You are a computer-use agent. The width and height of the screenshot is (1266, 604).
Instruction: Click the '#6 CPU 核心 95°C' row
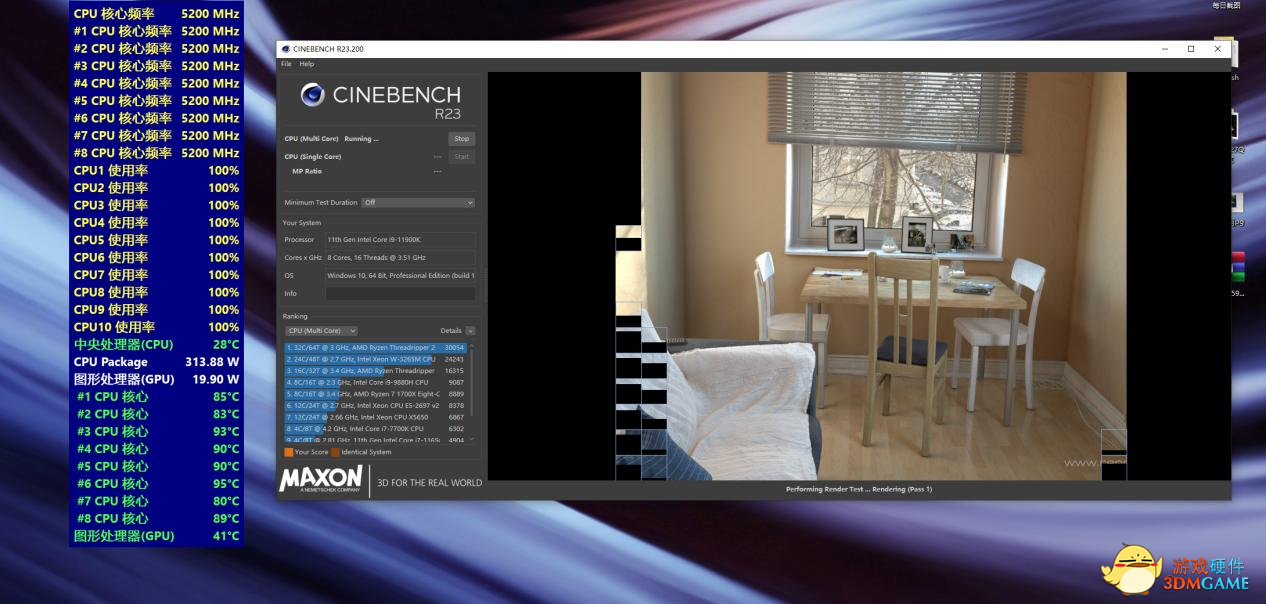157,484
